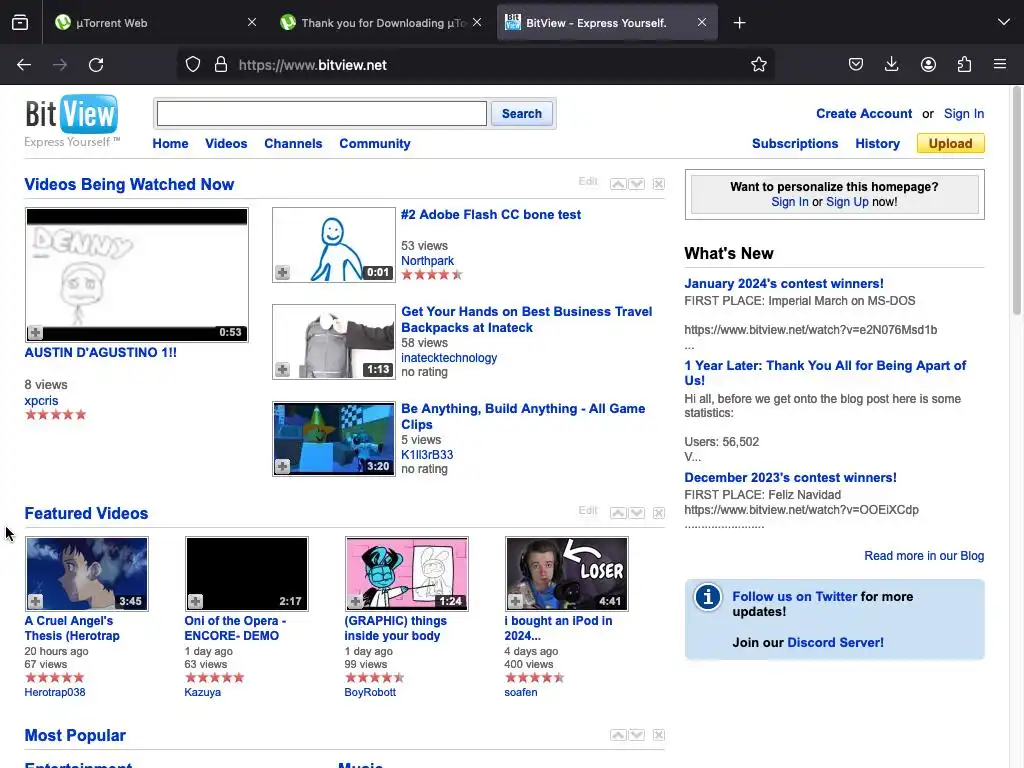Click star rating under xpcris video
1024x768 pixels.
pos(56,415)
